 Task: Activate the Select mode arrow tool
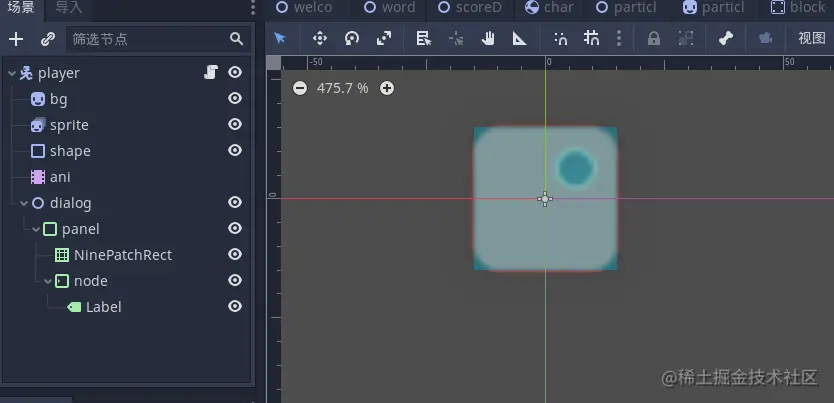pos(280,38)
